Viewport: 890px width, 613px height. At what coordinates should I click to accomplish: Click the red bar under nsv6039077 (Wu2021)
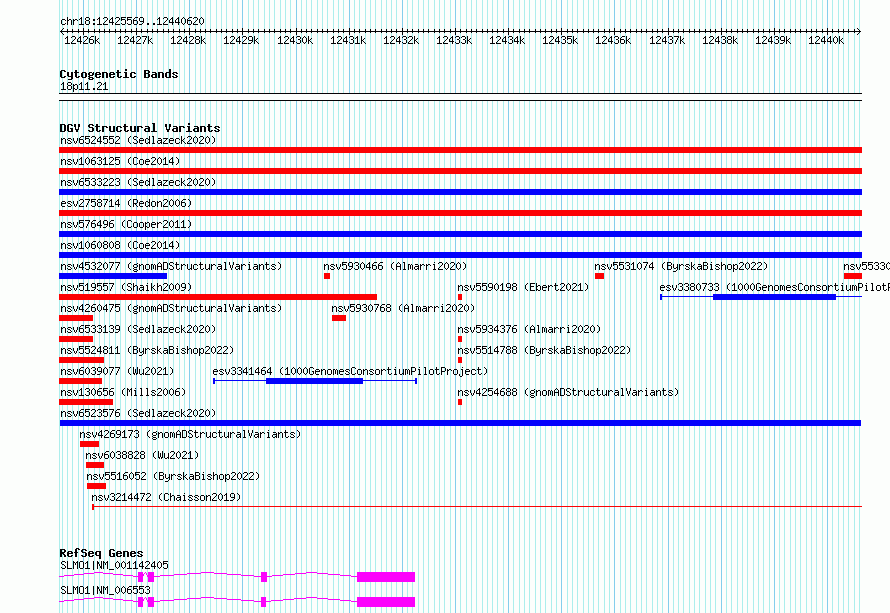point(81,381)
